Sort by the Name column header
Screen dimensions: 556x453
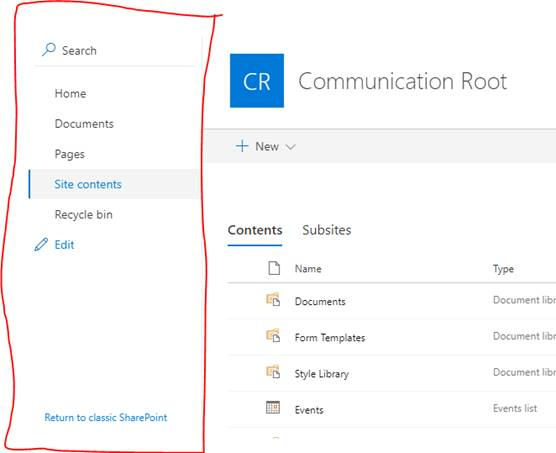click(308, 269)
